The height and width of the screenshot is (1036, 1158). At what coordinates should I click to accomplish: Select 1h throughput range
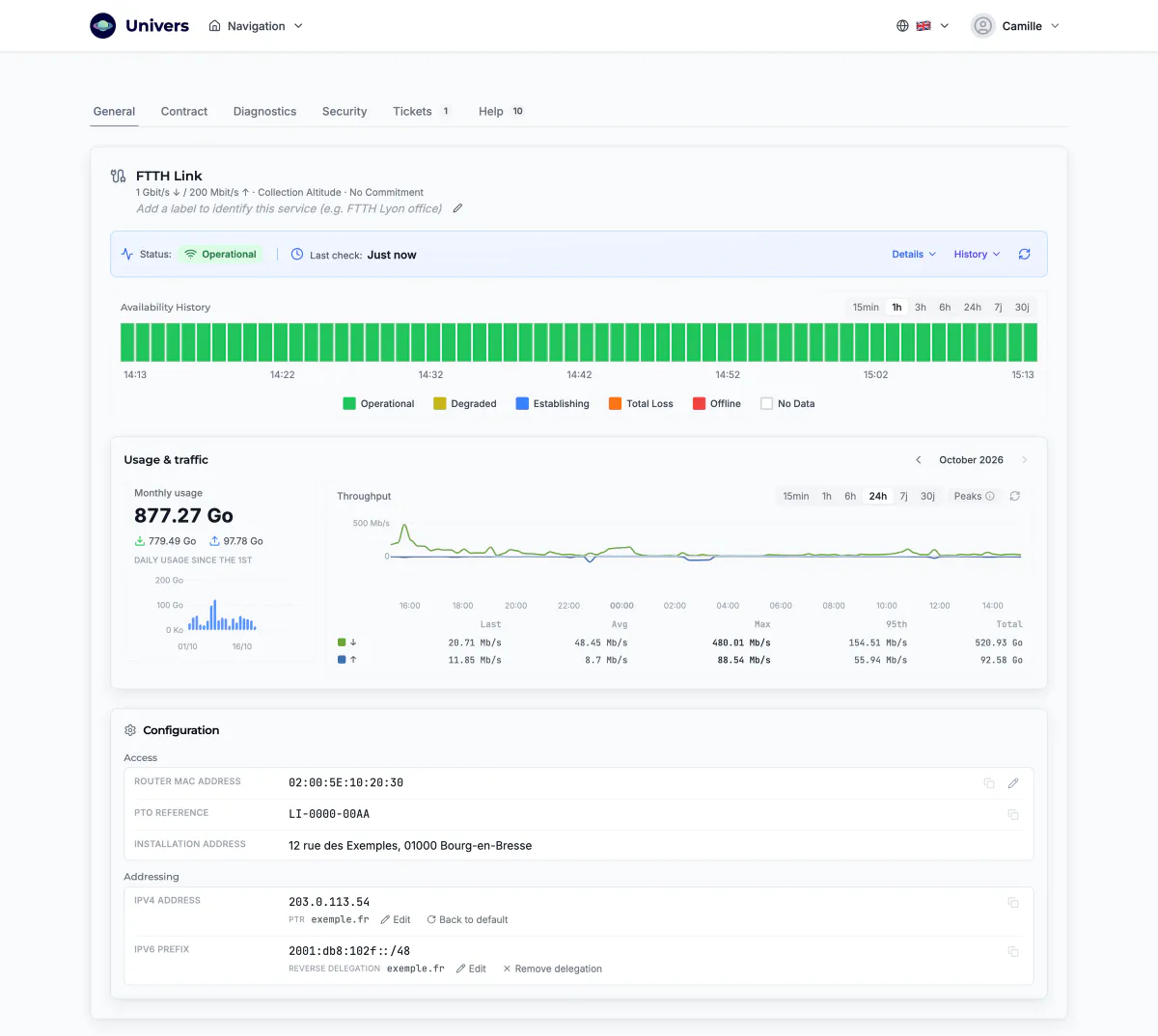[x=827, y=497]
